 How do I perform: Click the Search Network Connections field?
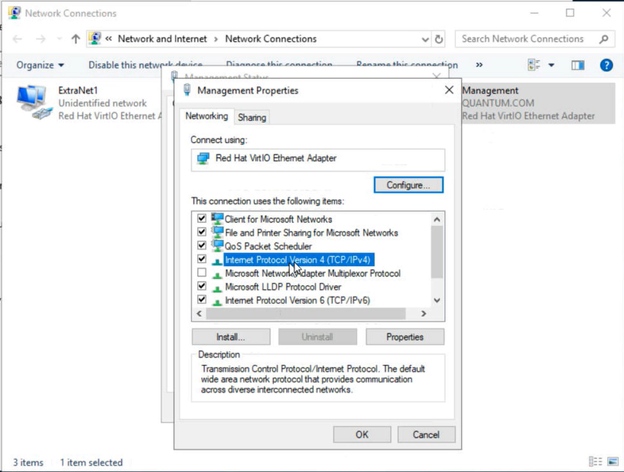coord(533,39)
